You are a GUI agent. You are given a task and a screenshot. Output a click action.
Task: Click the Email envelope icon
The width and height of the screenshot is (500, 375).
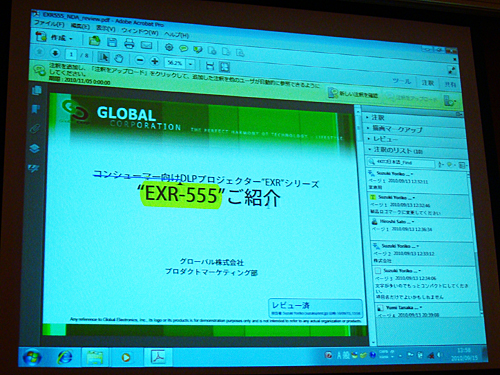pyautogui.click(x=146, y=45)
